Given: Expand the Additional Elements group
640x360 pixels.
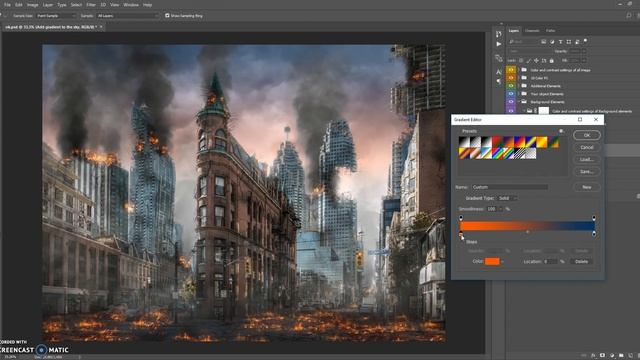Looking at the screenshot, I should (x=519, y=86).
